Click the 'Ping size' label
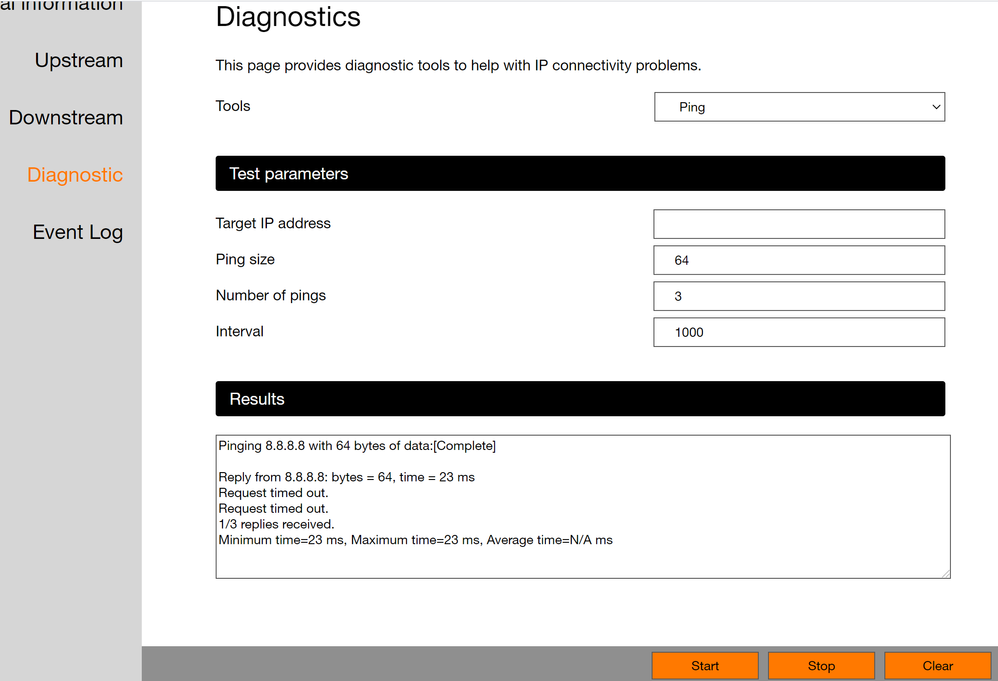Screen dimensions: 998x681 coord(245,260)
